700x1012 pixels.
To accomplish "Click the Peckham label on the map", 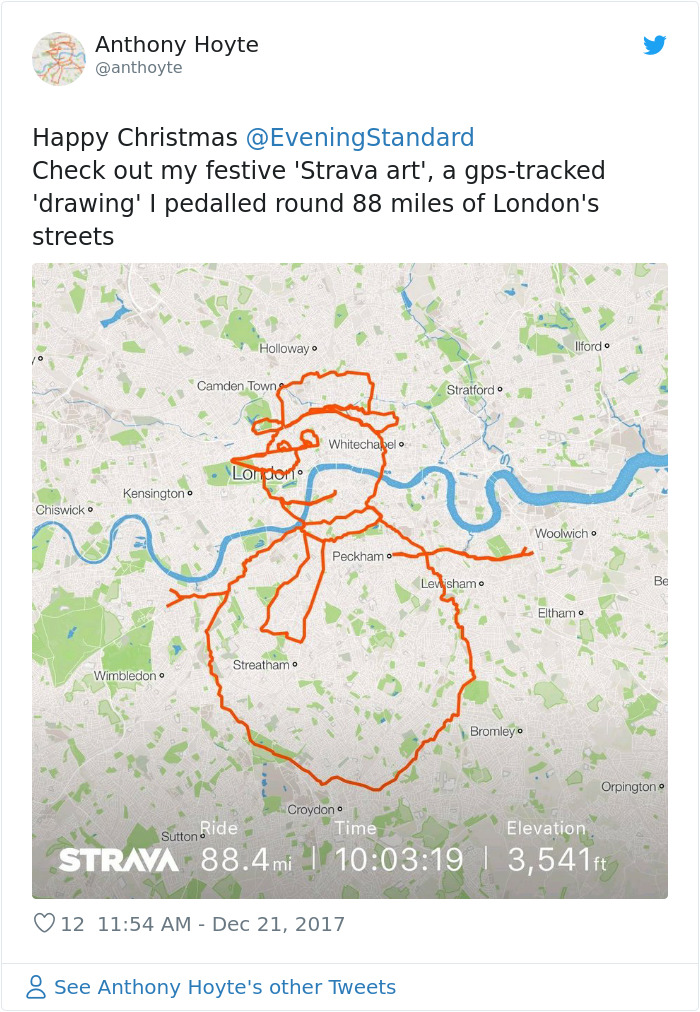I will pos(360,555).
